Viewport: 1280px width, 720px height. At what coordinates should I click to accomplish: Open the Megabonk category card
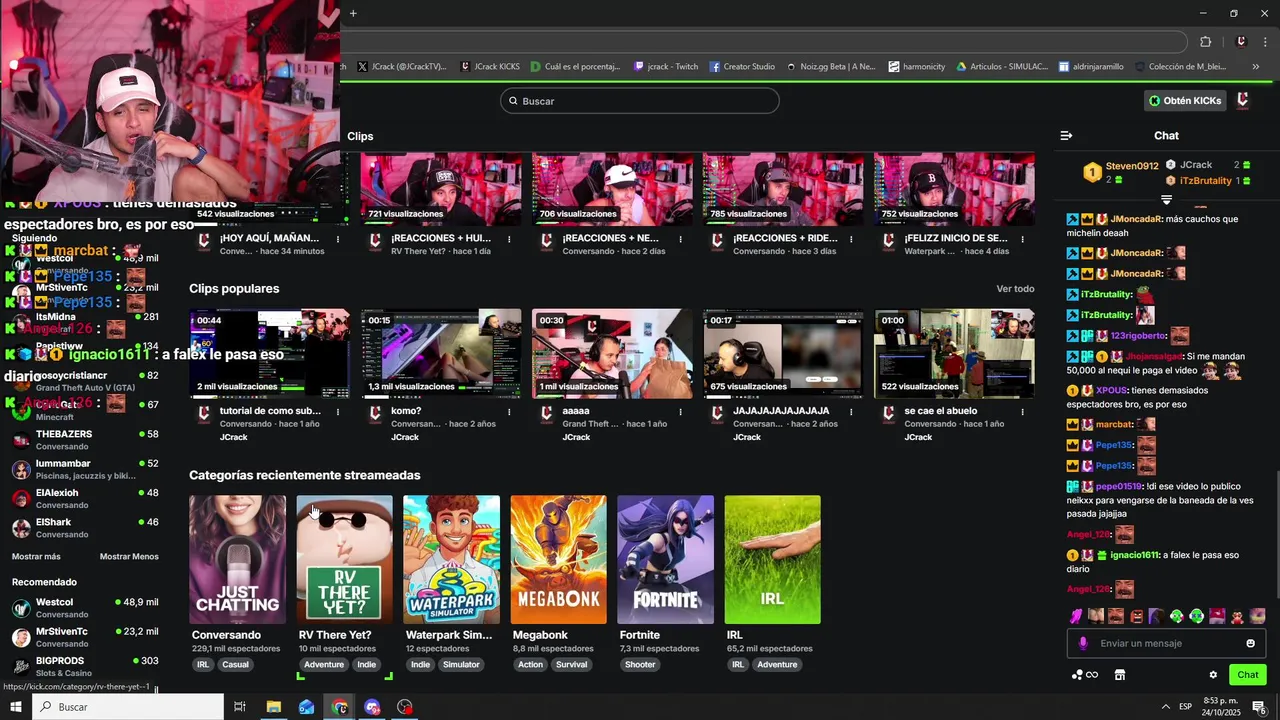click(558, 559)
